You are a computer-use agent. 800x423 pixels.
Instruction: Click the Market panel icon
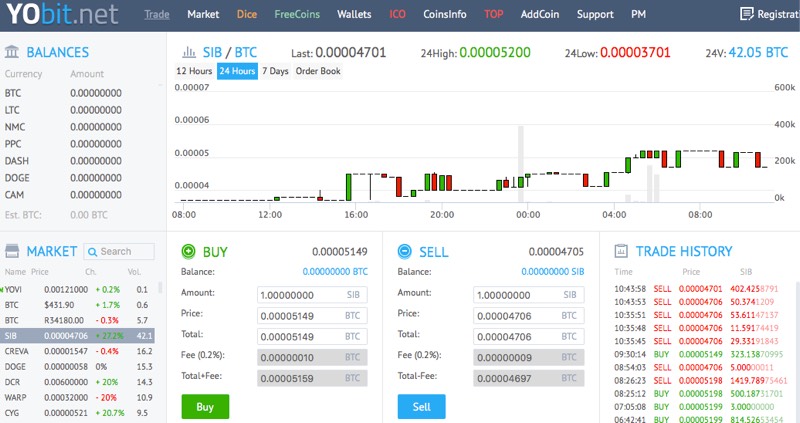click(x=12, y=251)
